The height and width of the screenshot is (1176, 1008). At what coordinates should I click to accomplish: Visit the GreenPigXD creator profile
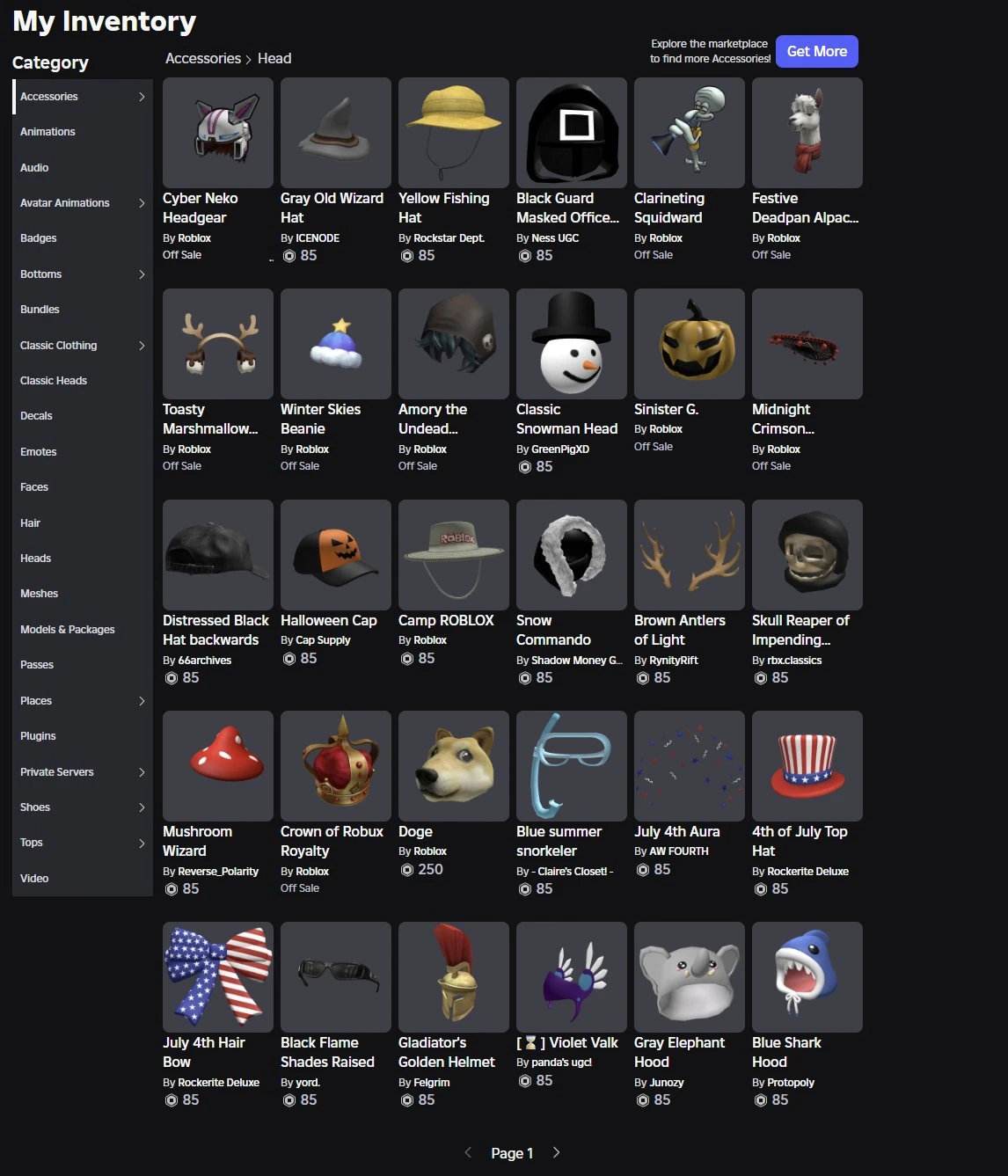coord(560,449)
